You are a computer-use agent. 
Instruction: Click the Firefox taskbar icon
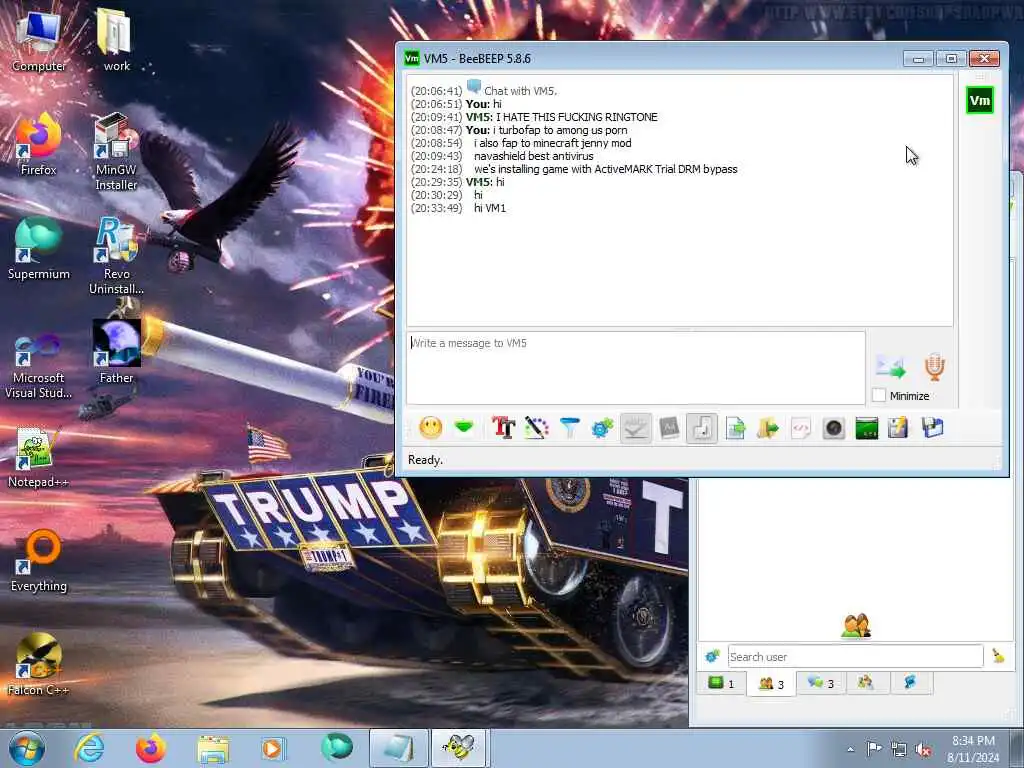[x=150, y=748]
